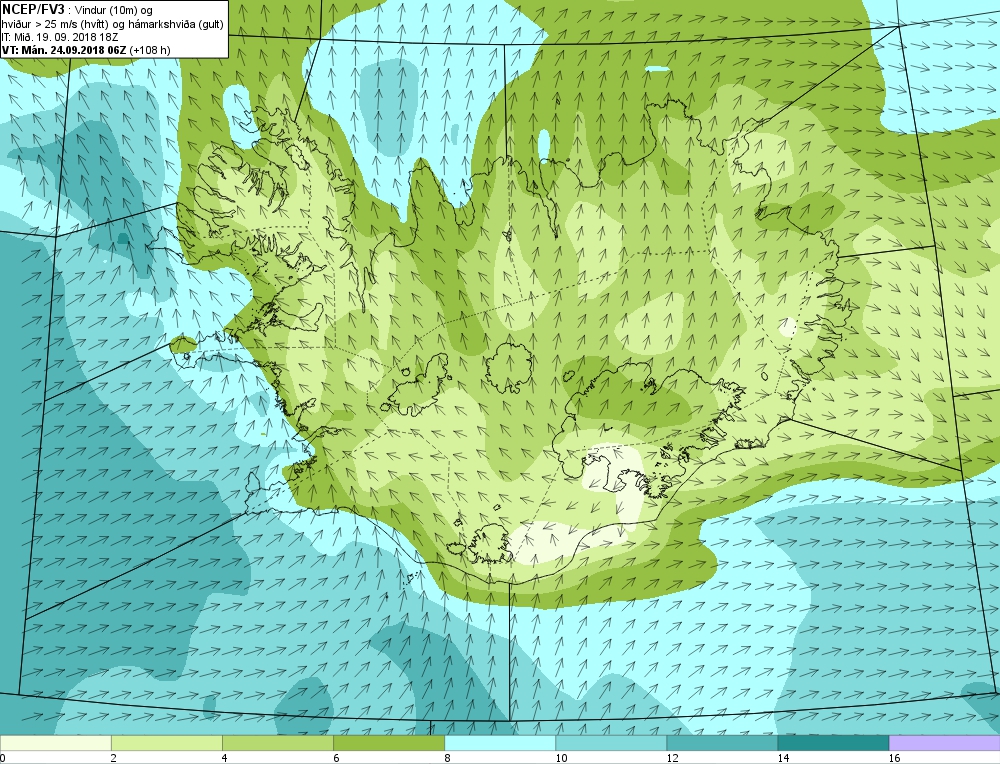Click the legend value label '4'

coord(225,758)
